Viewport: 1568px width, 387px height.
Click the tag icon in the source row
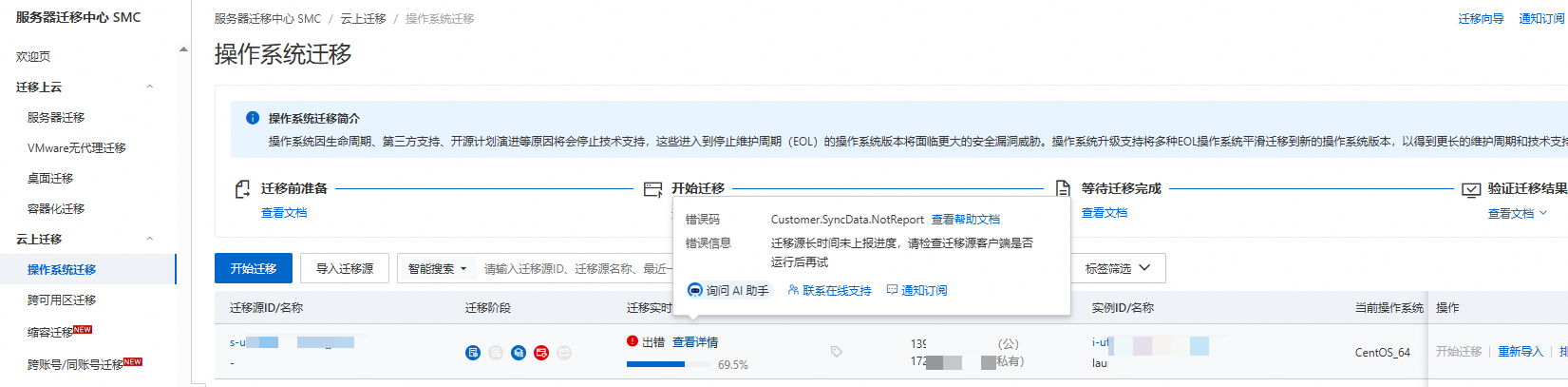(x=837, y=352)
